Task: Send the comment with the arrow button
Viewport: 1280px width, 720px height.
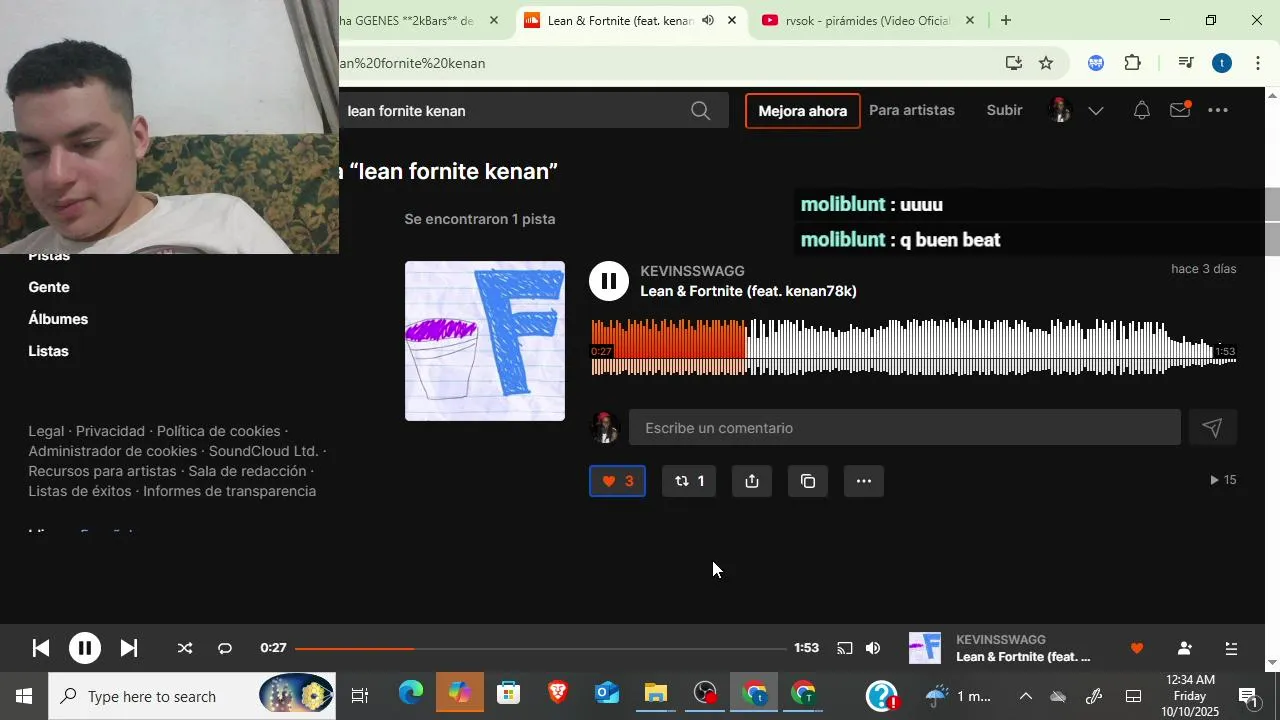Action: 1212,428
